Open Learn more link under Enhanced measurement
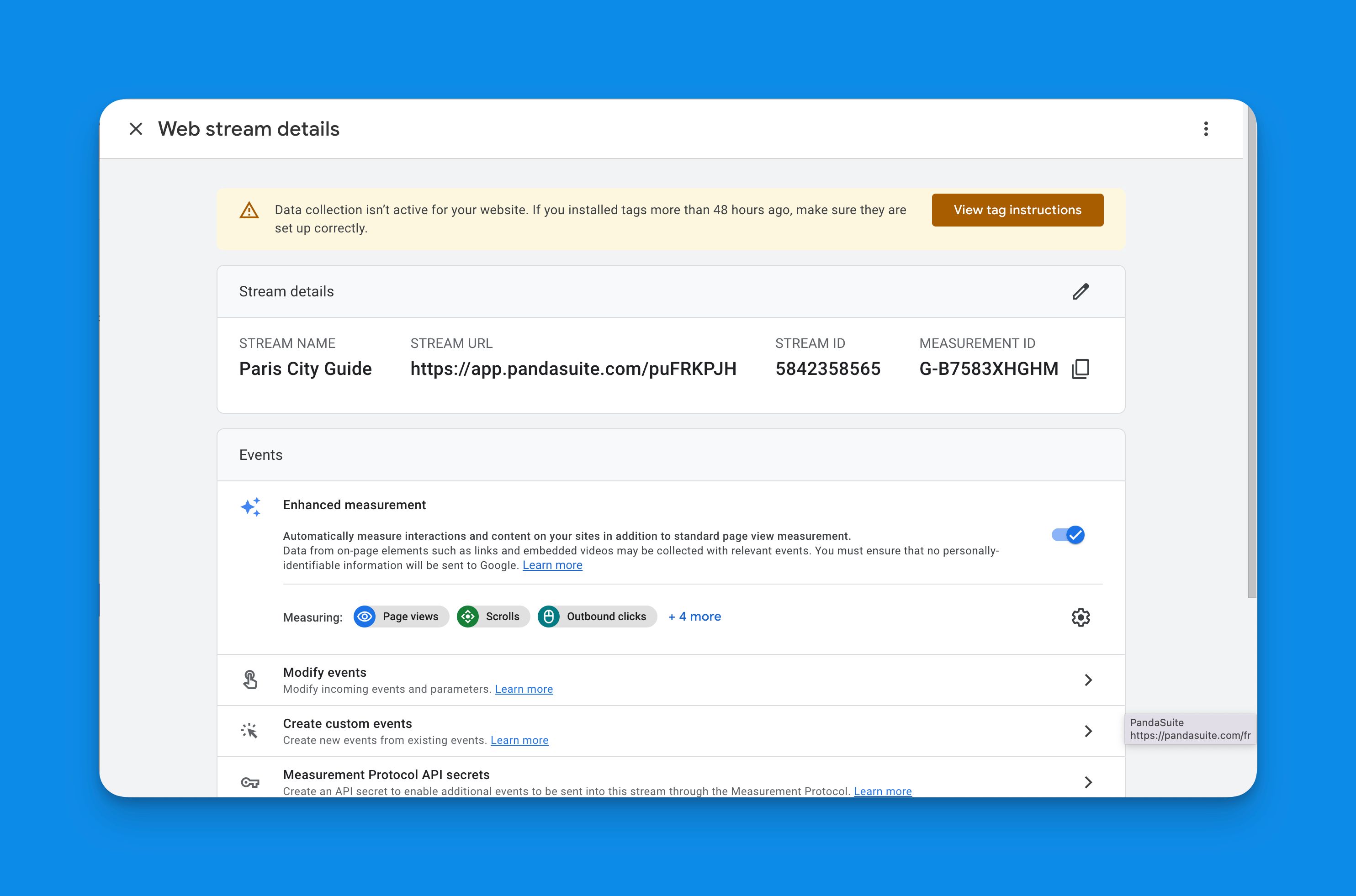Screen dimensions: 1356x896 [551, 565]
